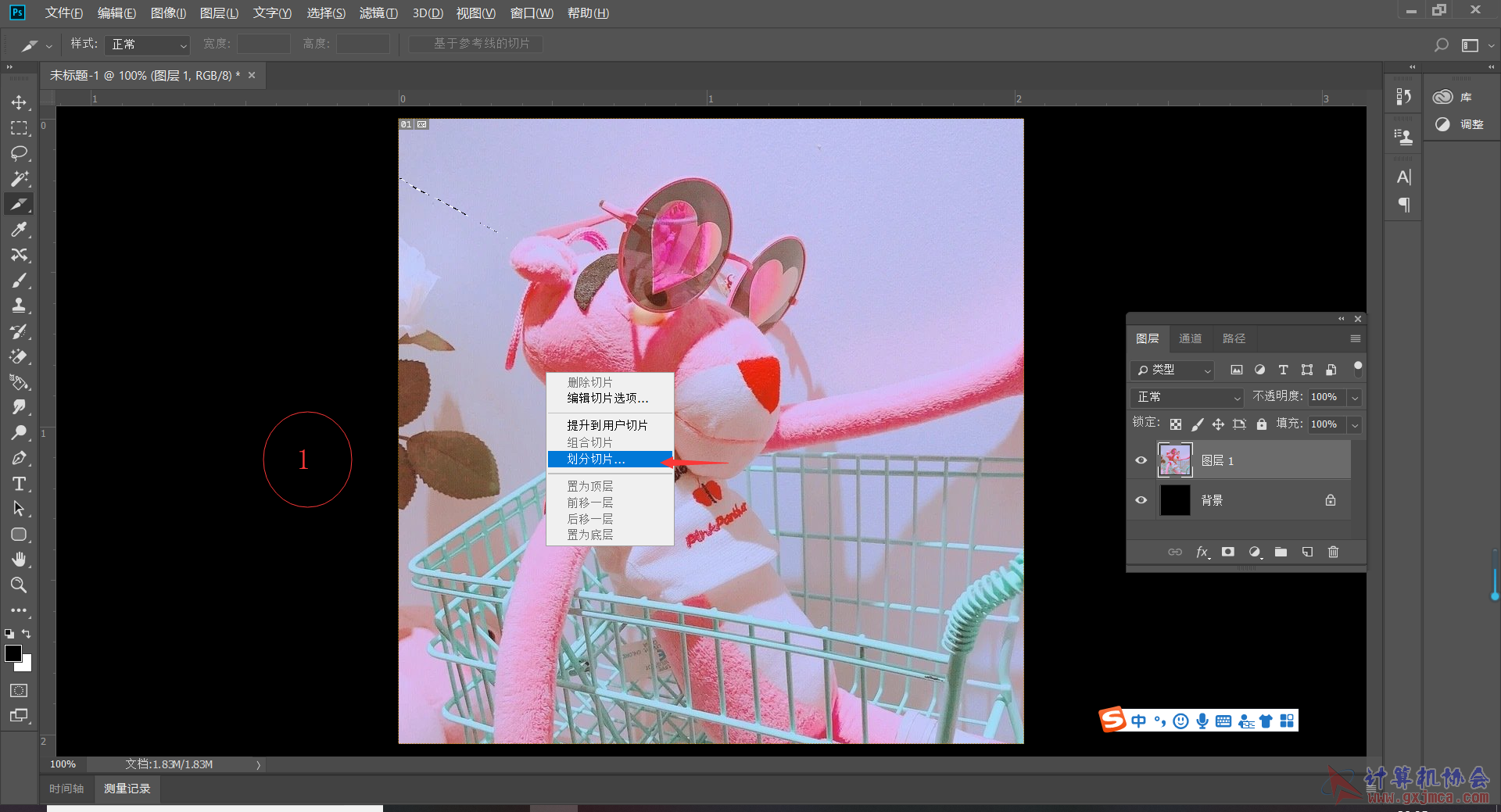This screenshot has height=812, width=1501.
Task: Select the Rectangular Marquee tool
Action: [x=19, y=128]
